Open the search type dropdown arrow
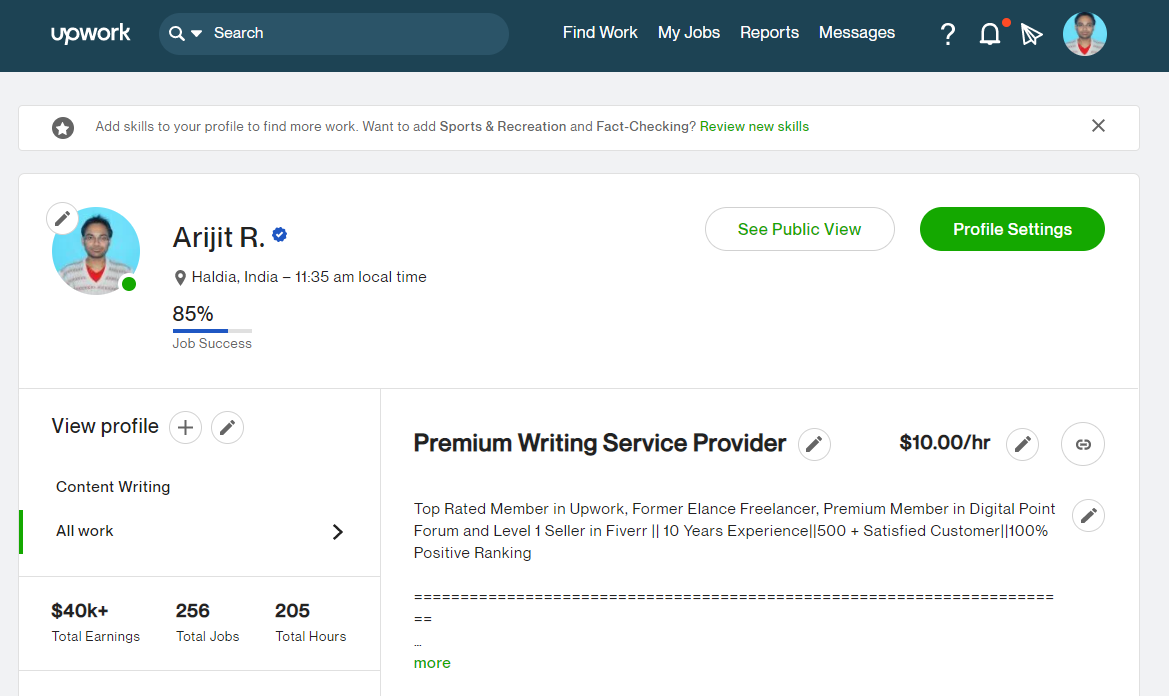The width and height of the screenshot is (1169, 696). (x=196, y=34)
